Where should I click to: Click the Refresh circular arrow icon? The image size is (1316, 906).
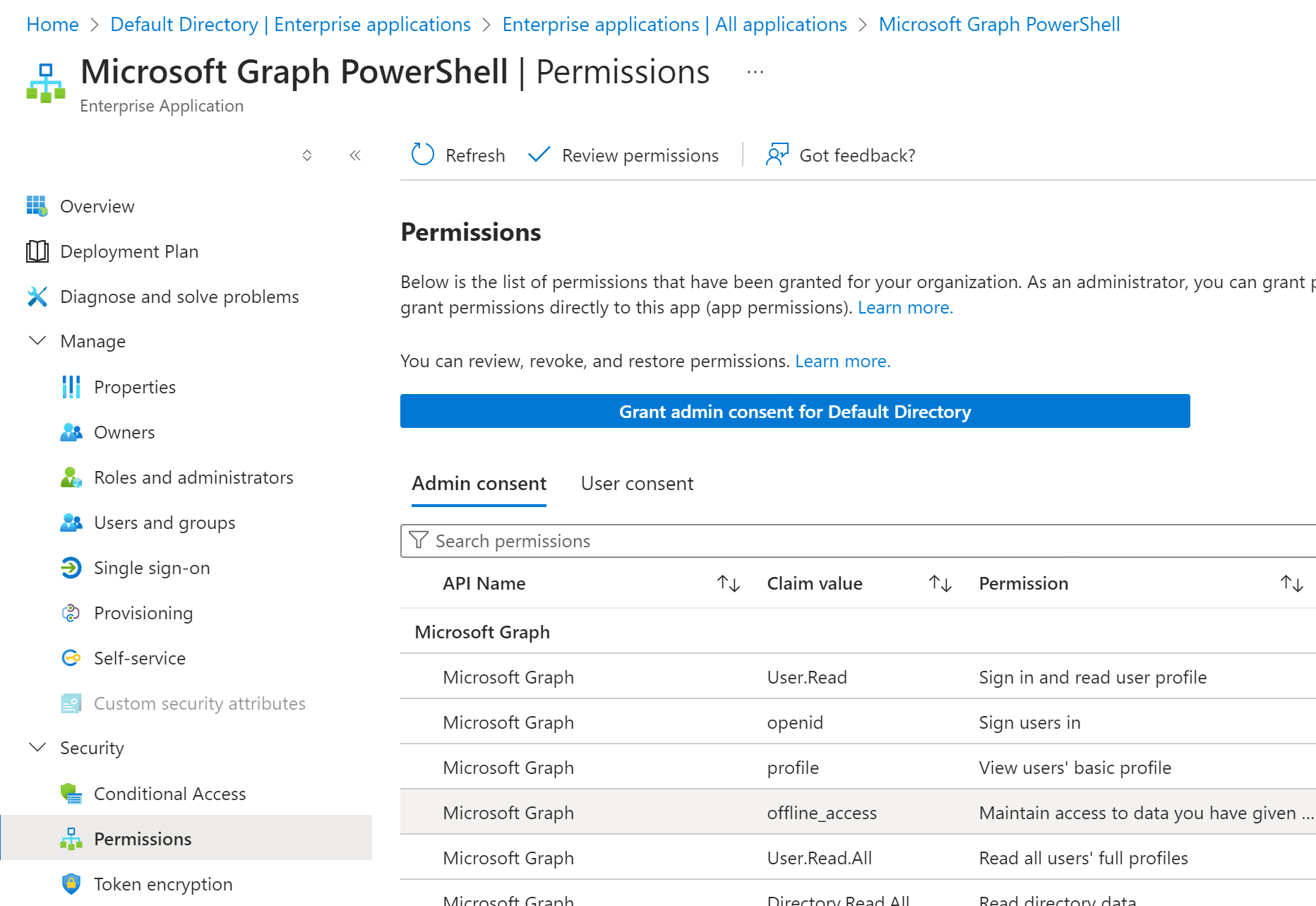pos(422,155)
